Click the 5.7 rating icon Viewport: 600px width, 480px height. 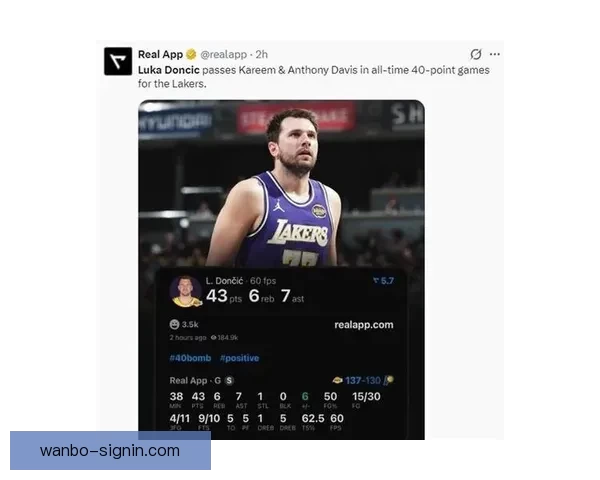(x=376, y=281)
